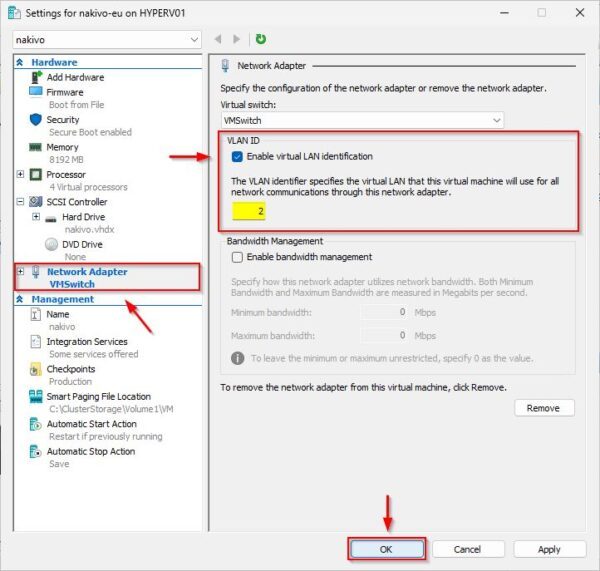This screenshot has width=600, height=571.
Task: Collapse the Management section
Action: tap(20, 299)
